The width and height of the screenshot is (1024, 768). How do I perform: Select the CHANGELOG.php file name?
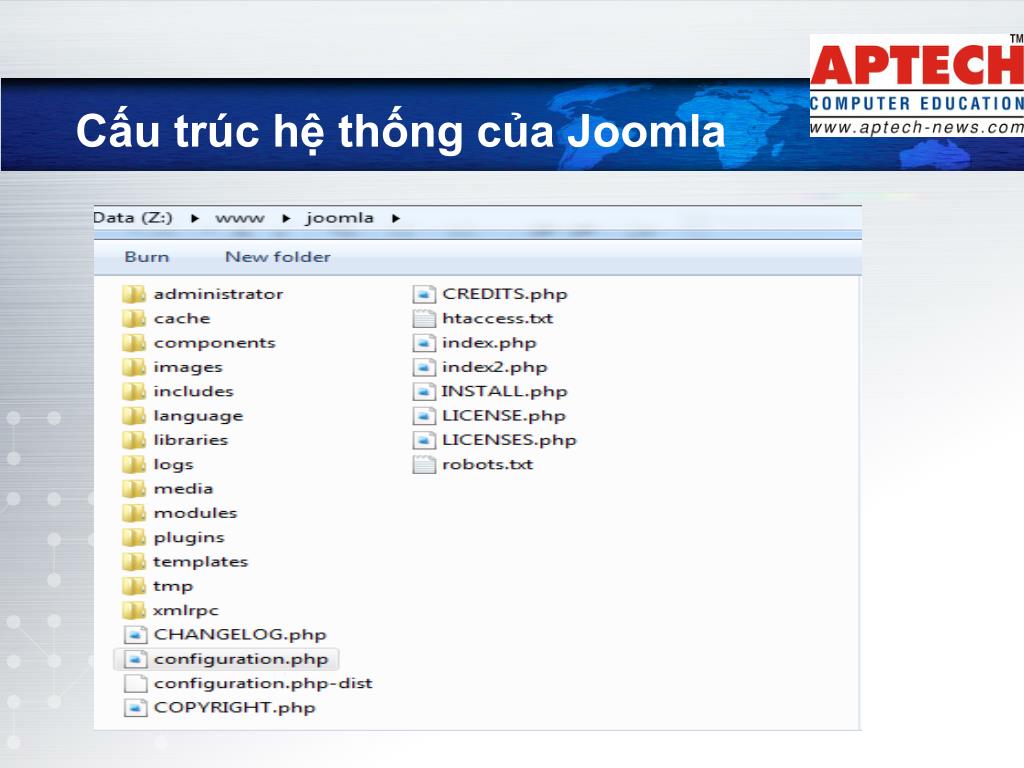point(240,635)
